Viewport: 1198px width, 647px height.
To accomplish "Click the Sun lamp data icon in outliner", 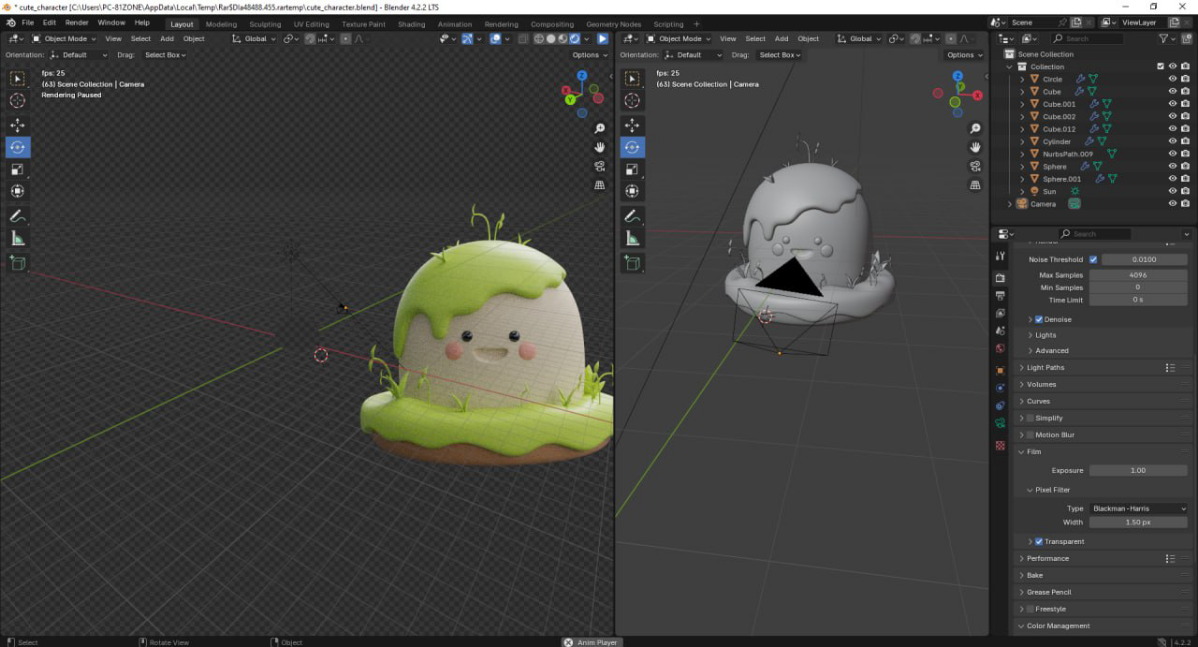I will 1075,191.
